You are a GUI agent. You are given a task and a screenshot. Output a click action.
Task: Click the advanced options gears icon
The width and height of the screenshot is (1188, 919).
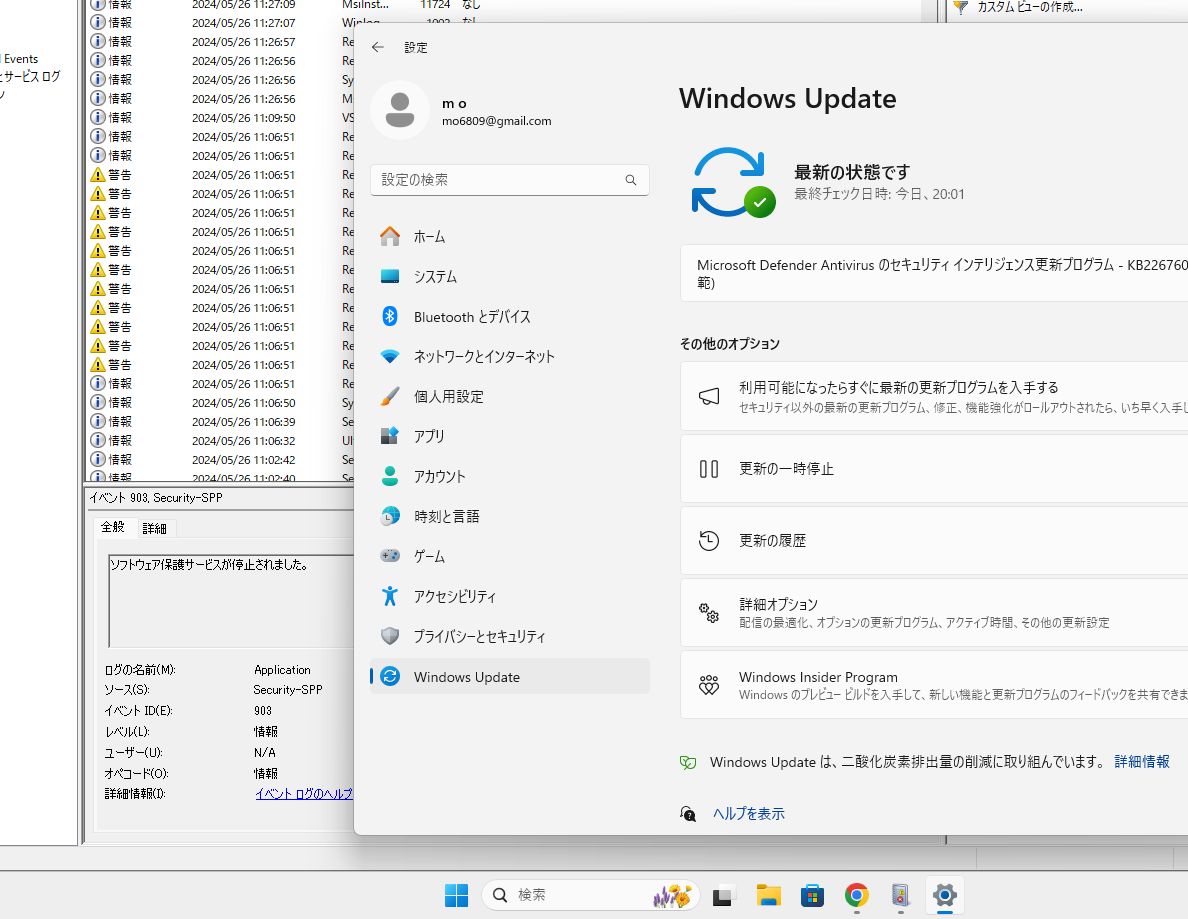pyautogui.click(x=709, y=612)
